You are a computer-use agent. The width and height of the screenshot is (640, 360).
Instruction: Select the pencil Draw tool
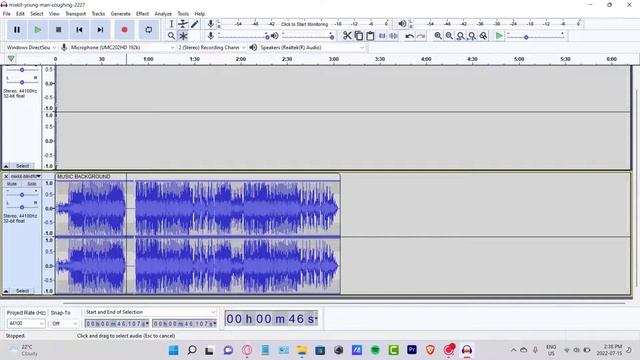(195, 24)
